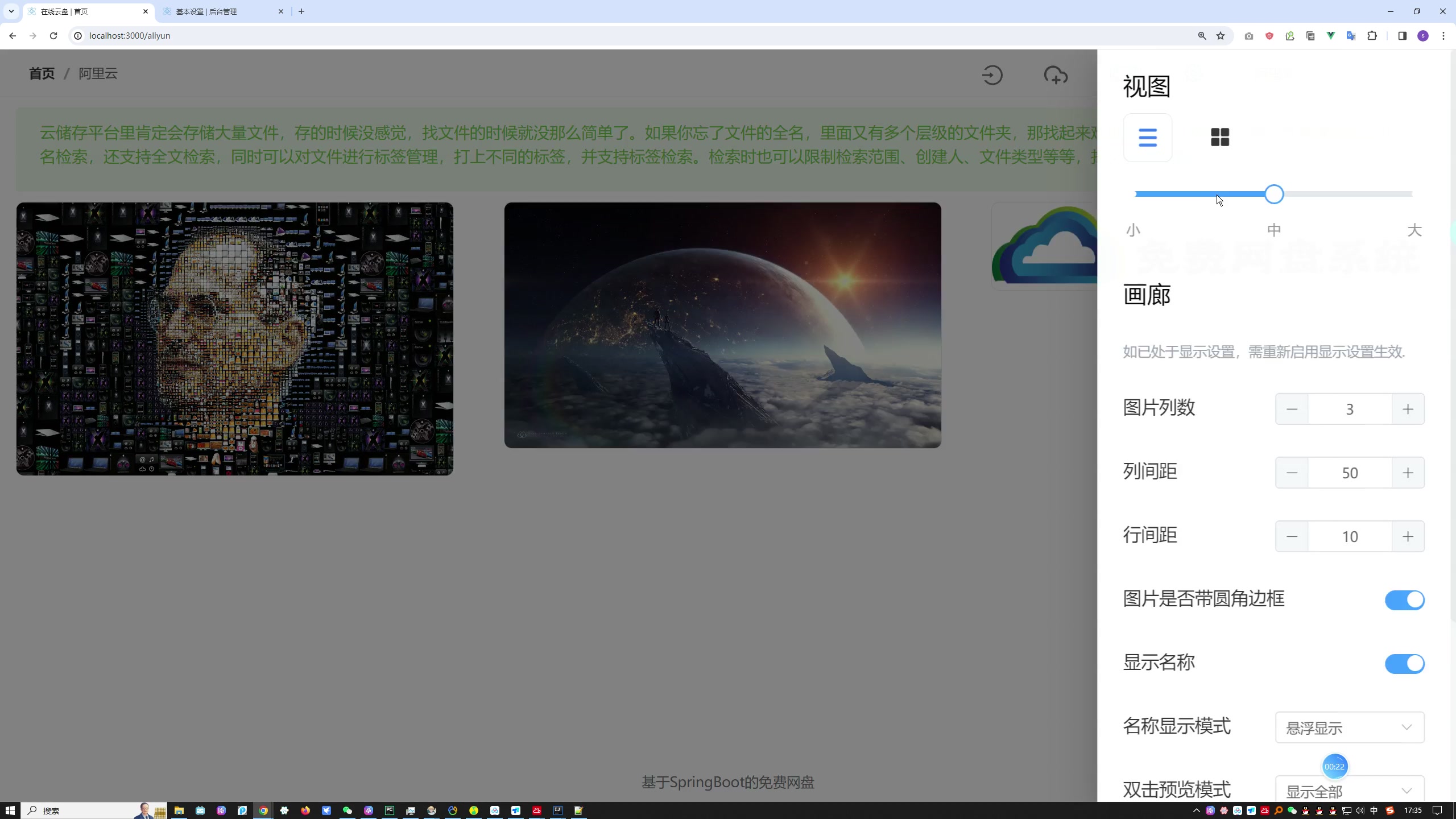Open the Vue devtools extension
This screenshot has width=1456, height=819.
(1331, 36)
